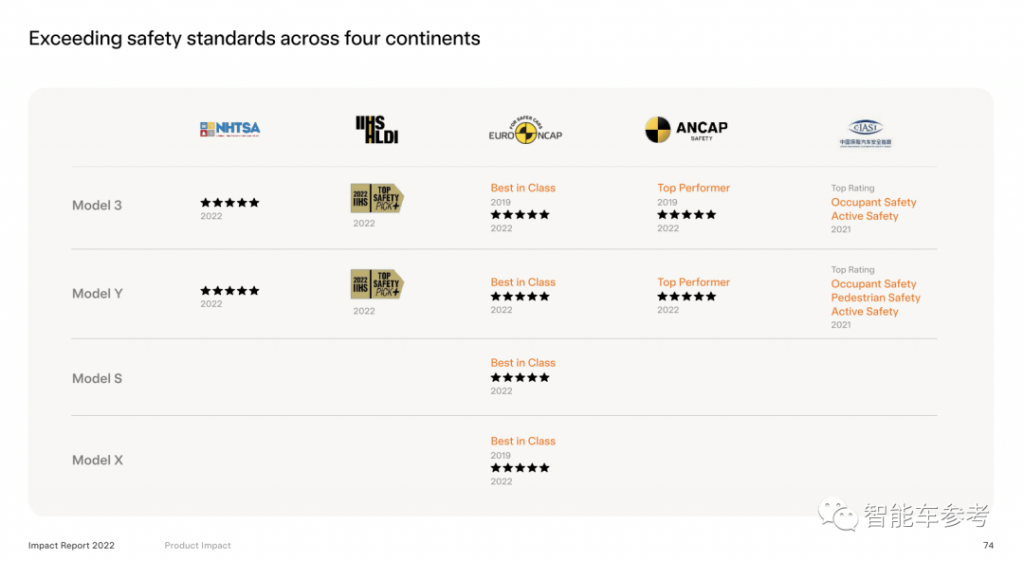Viewport: 1024px width, 561px height.
Task: Click the Euro NCAP logo
Action: [525, 130]
